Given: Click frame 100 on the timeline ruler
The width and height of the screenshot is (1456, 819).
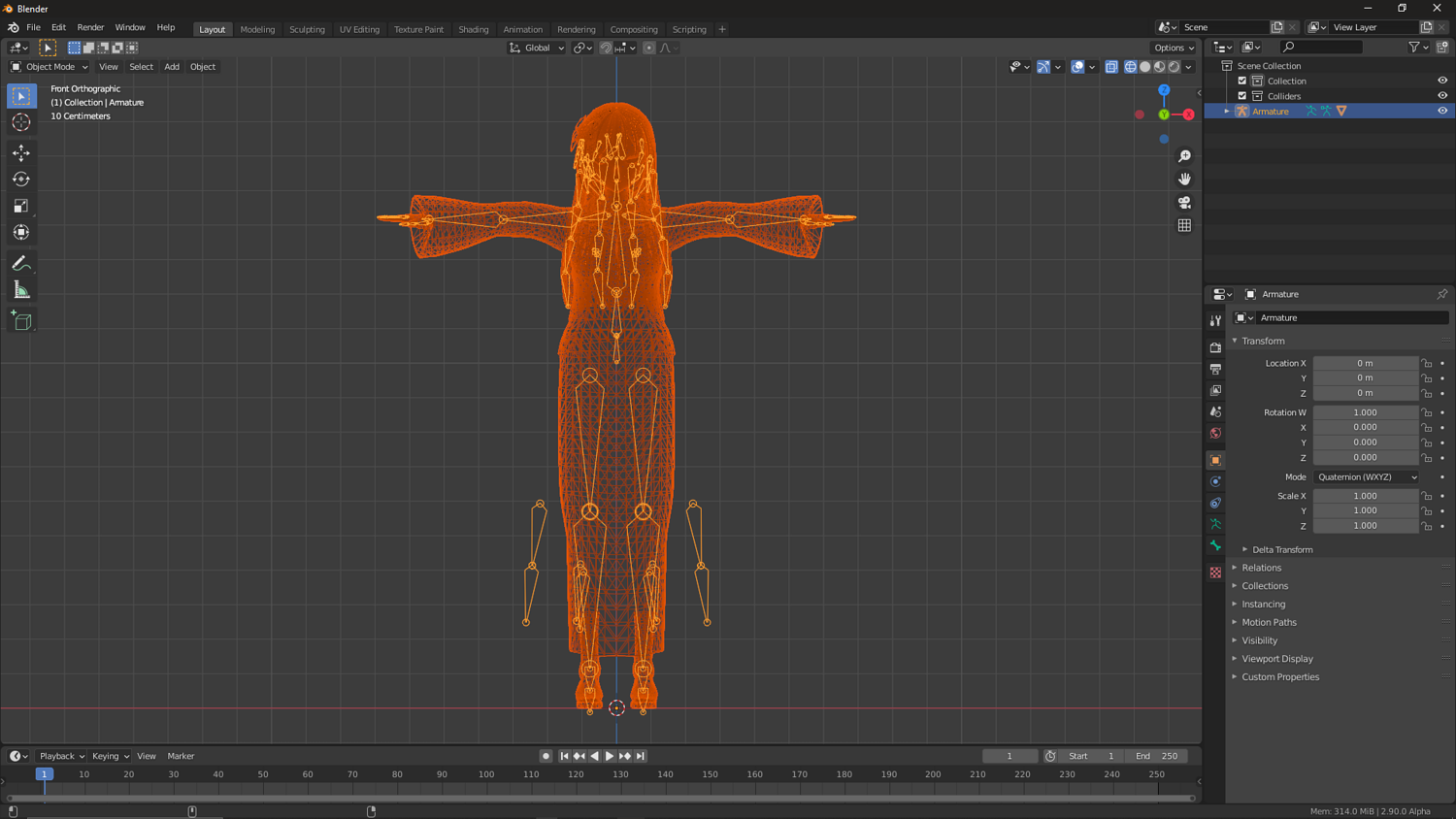Looking at the screenshot, I should tap(486, 774).
